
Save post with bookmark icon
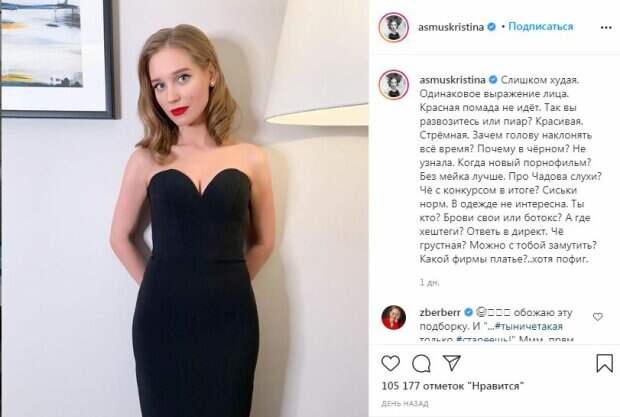point(604,363)
